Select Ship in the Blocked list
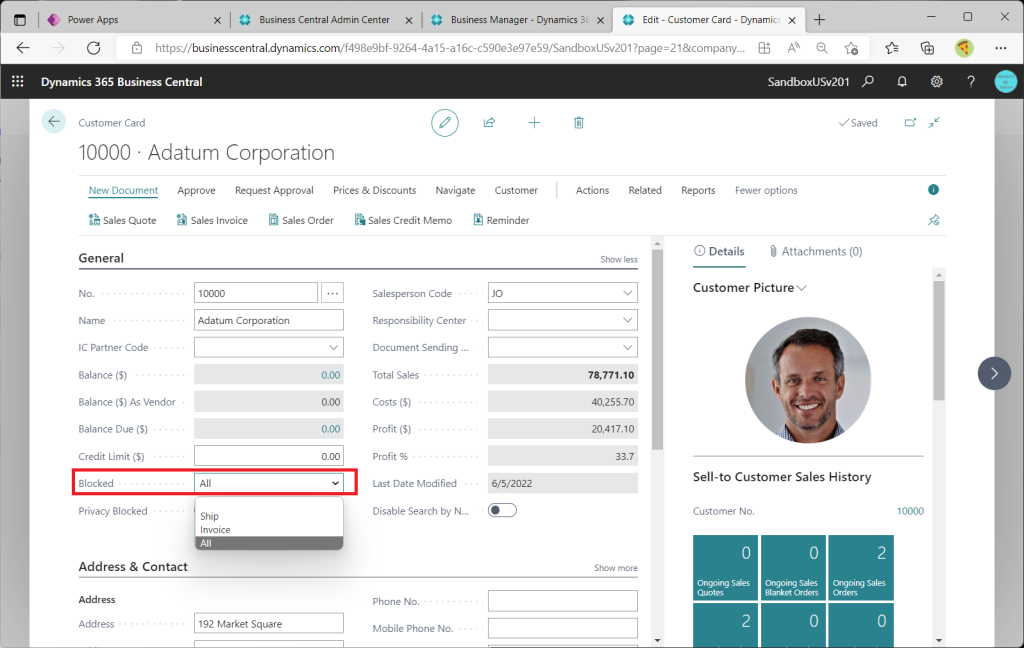1024x648 pixels. pos(268,516)
